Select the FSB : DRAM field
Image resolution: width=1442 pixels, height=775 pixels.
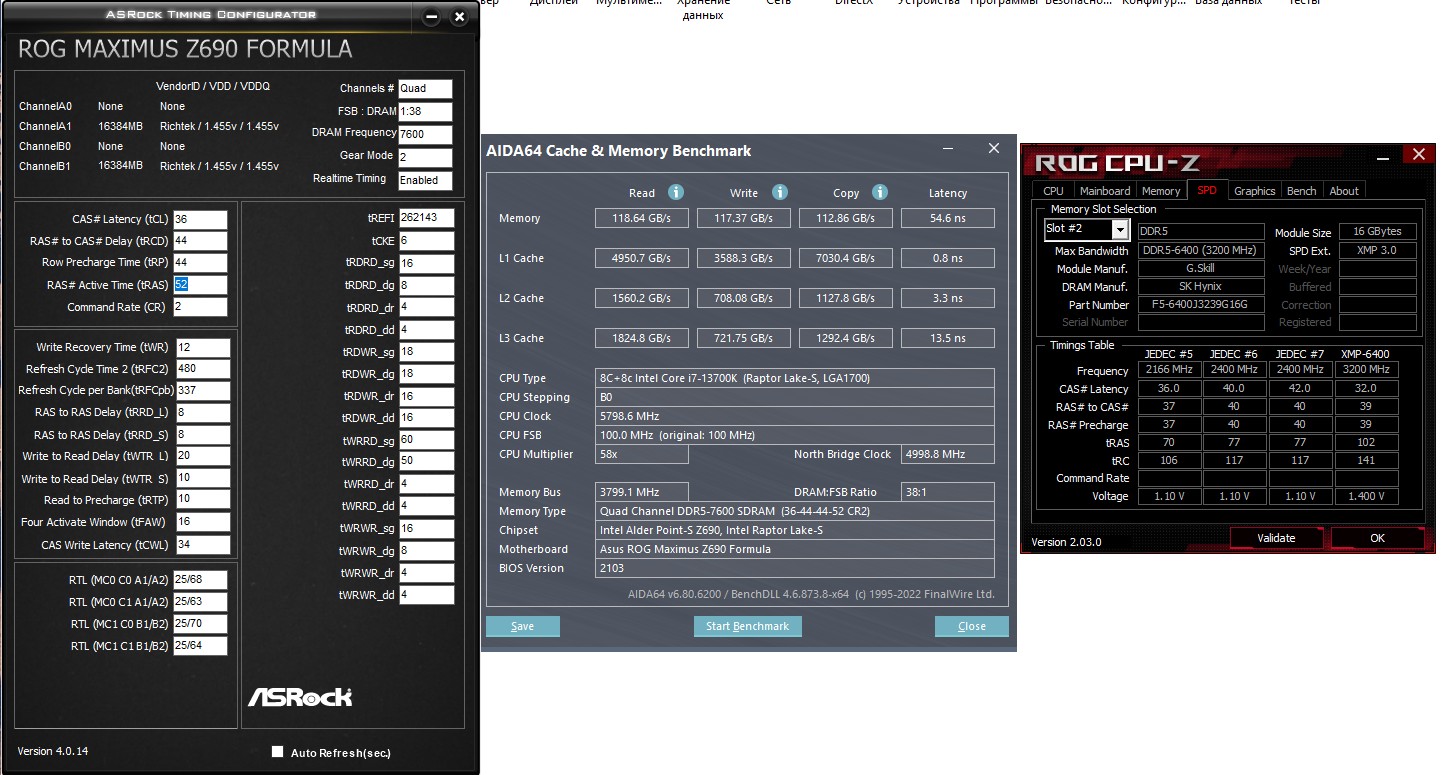pyautogui.click(x=426, y=111)
